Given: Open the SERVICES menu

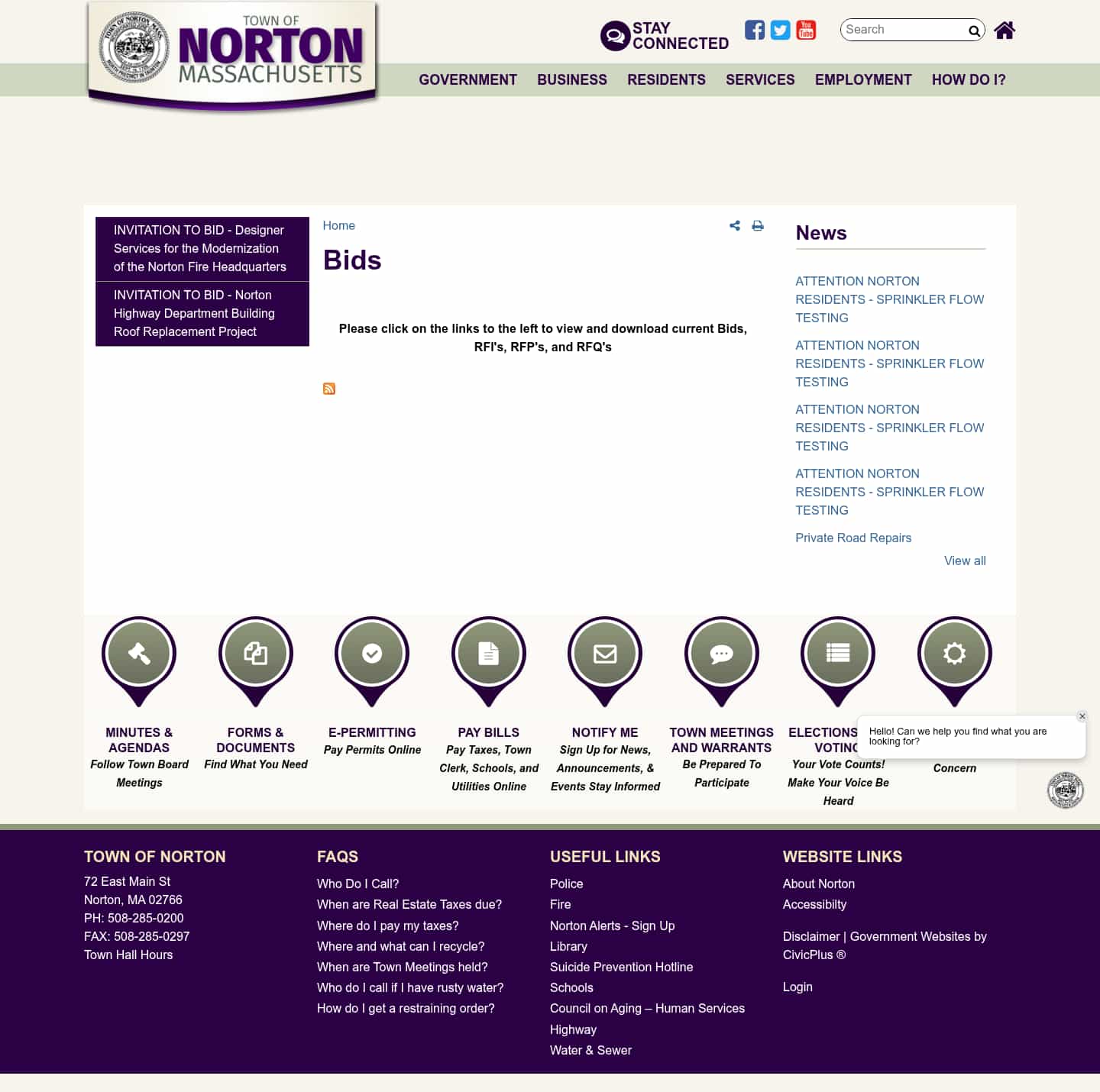Looking at the screenshot, I should 760,79.
